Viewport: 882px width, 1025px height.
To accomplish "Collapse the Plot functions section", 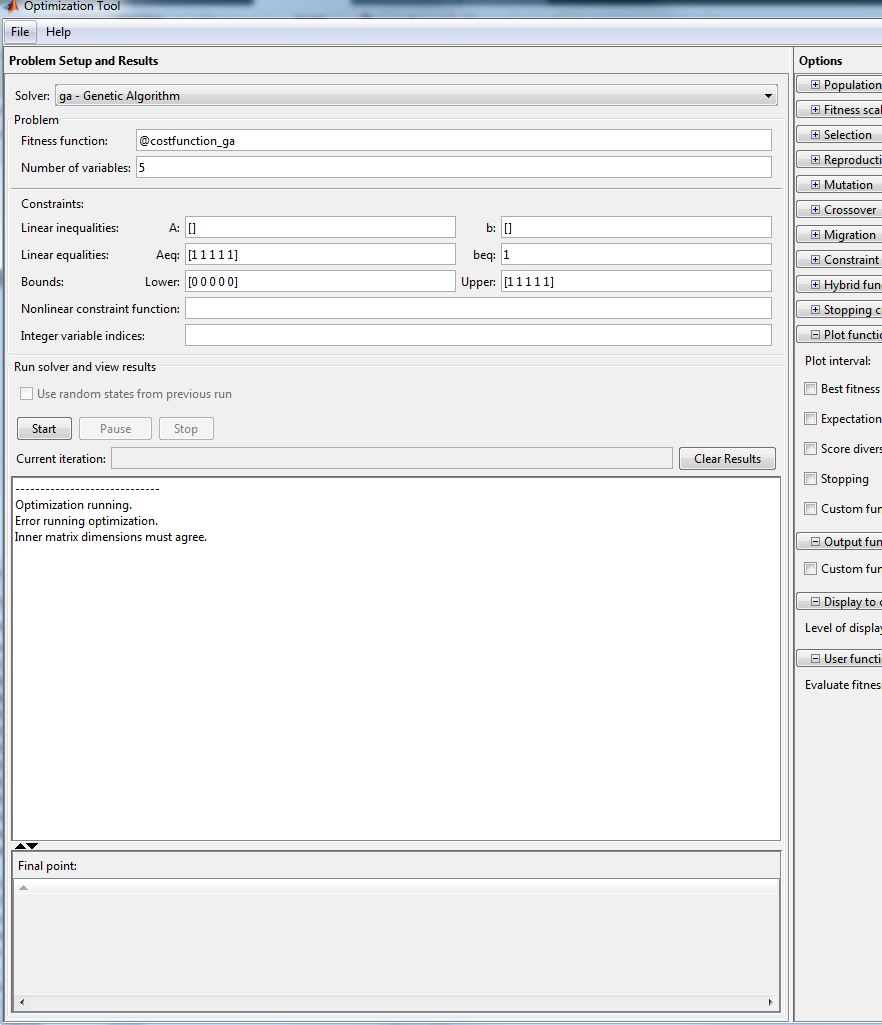I will pyautogui.click(x=816, y=335).
